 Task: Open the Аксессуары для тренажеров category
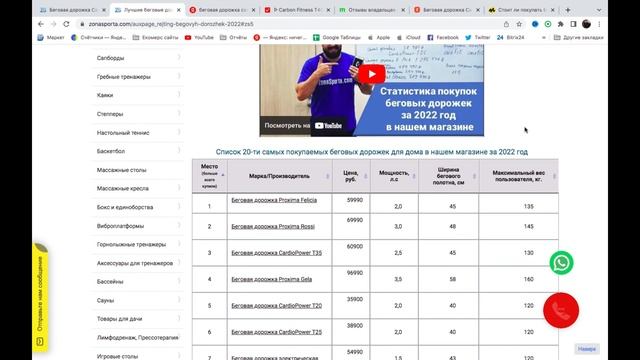[135, 263]
